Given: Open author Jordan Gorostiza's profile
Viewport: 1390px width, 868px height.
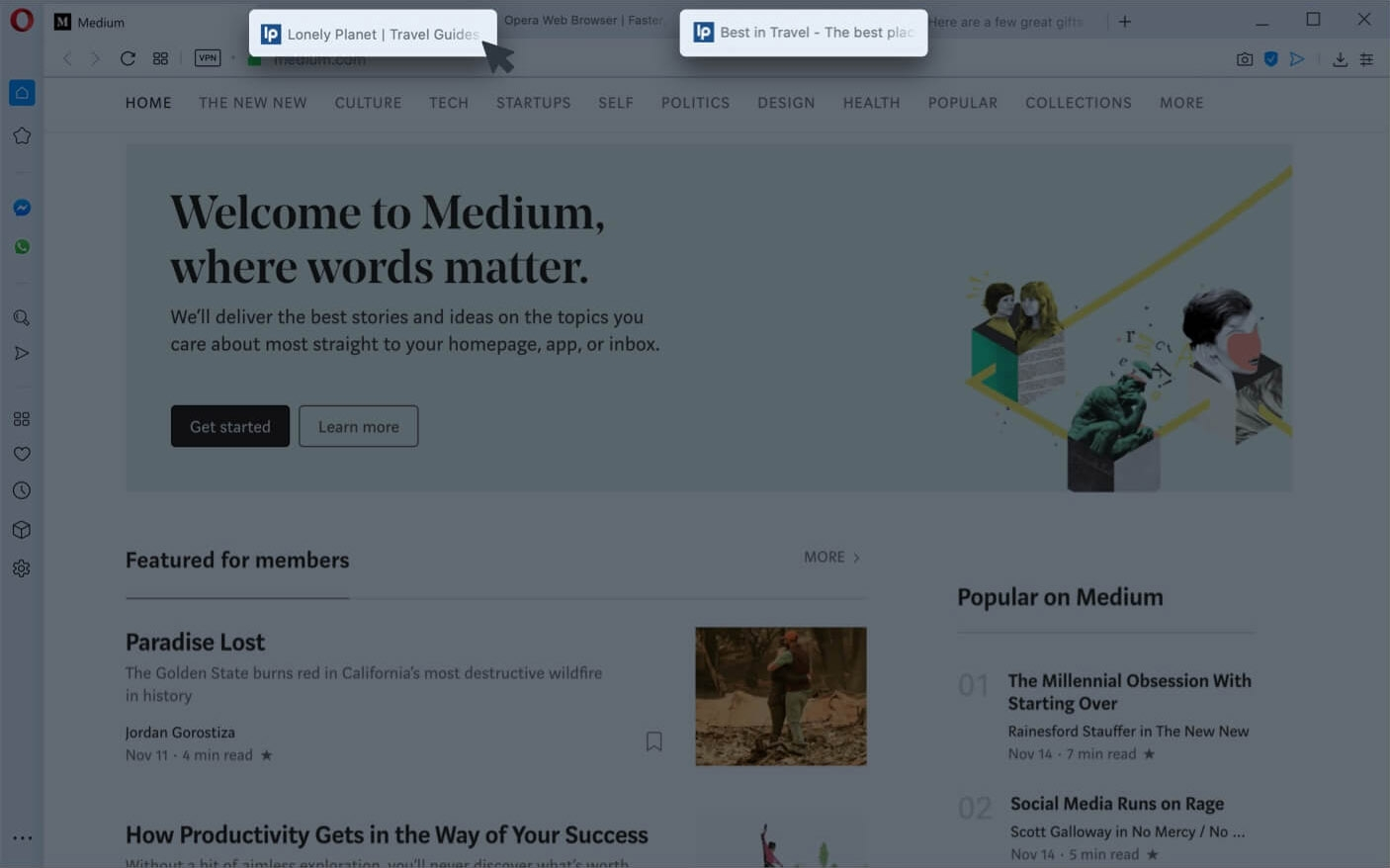Looking at the screenshot, I should [x=180, y=733].
